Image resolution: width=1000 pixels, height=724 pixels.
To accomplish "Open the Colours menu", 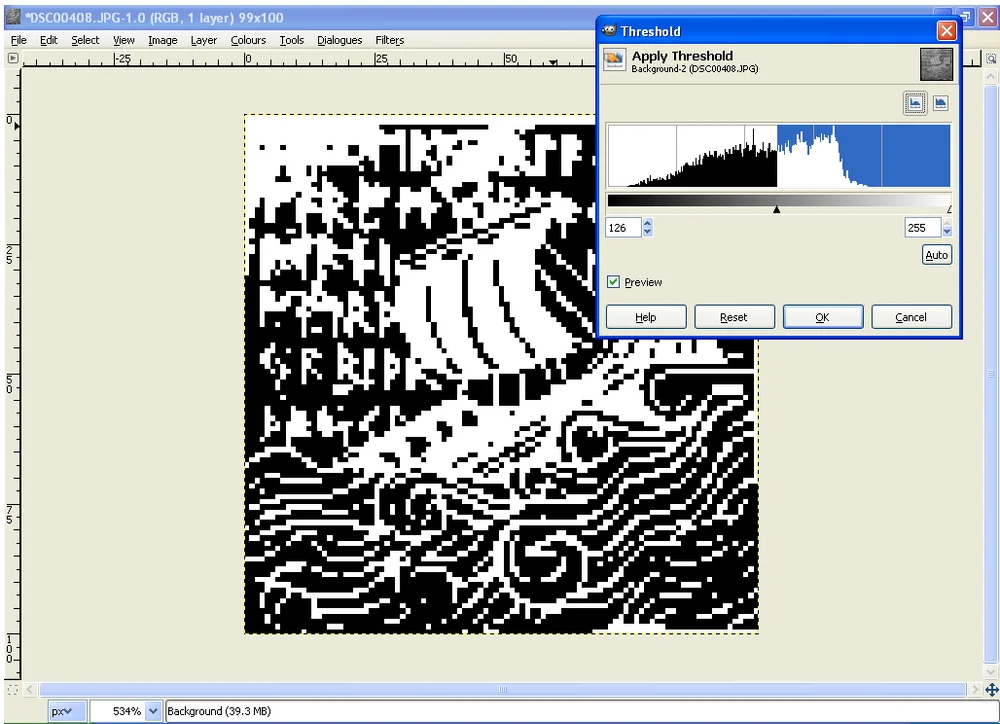I will pos(248,40).
